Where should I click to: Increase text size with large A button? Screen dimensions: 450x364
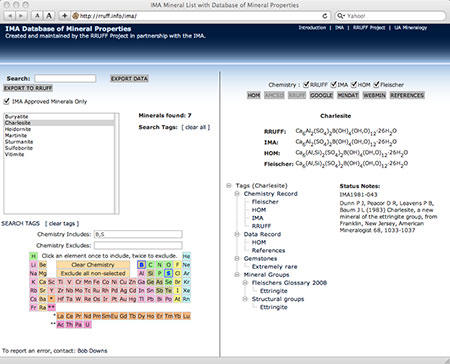(49, 16)
